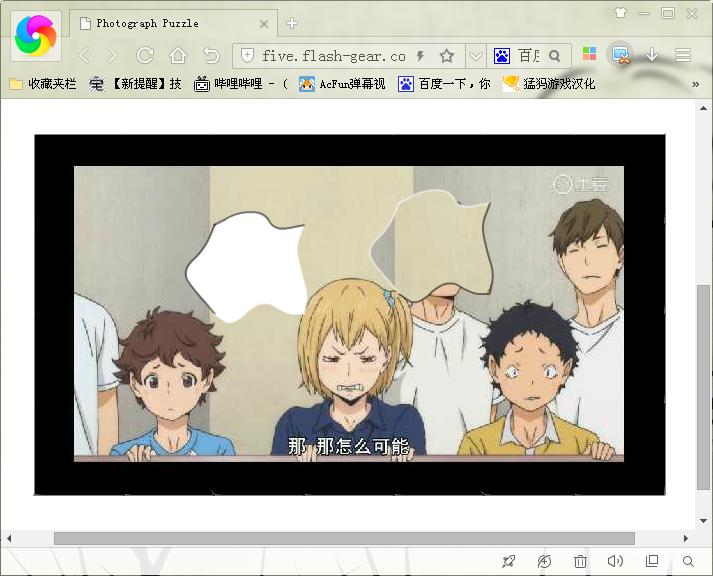
Task: Open the downloads arrow icon
Action: 652,55
